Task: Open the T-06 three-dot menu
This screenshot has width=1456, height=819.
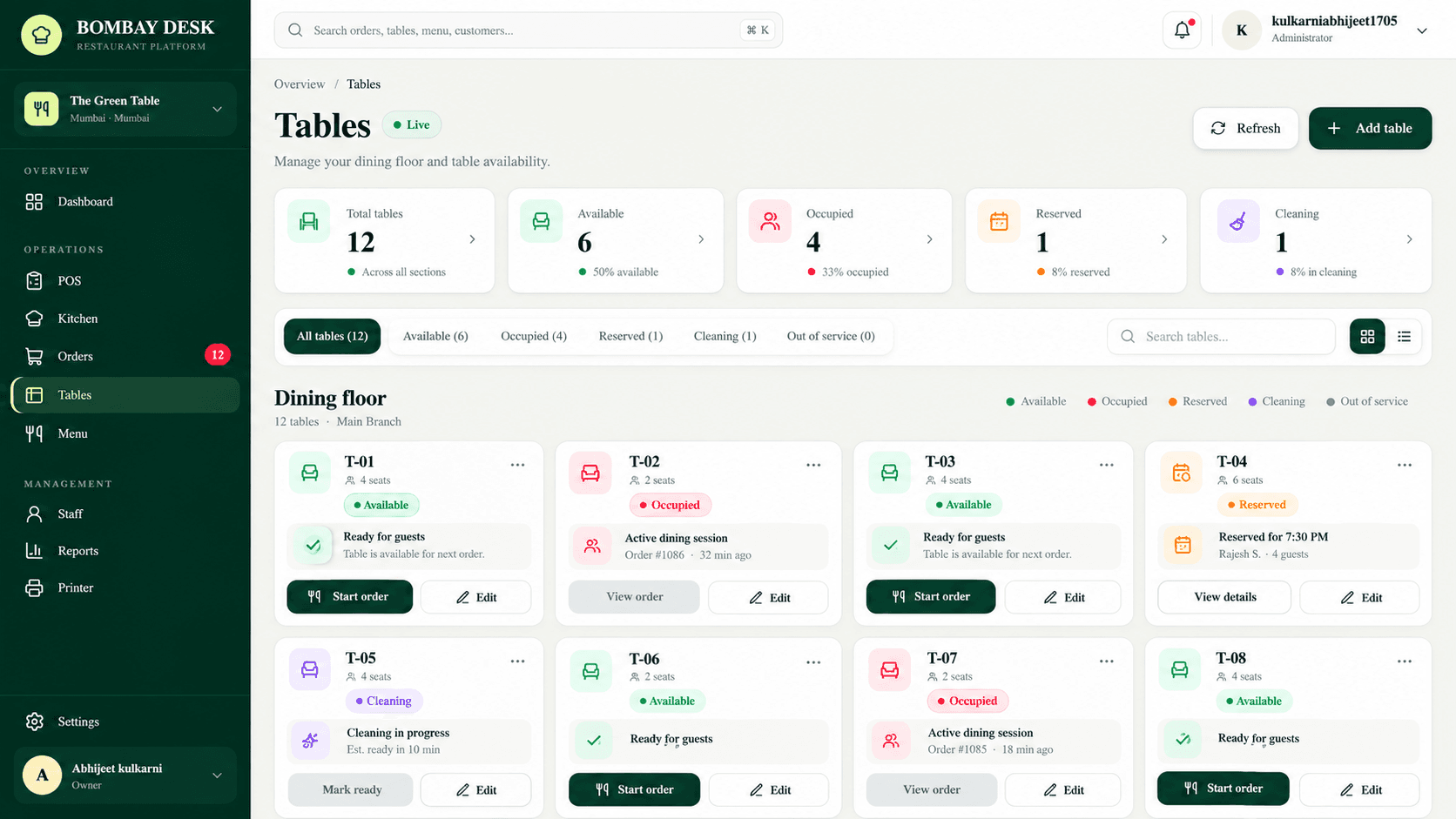Action: pyautogui.click(x=813, y=662)
